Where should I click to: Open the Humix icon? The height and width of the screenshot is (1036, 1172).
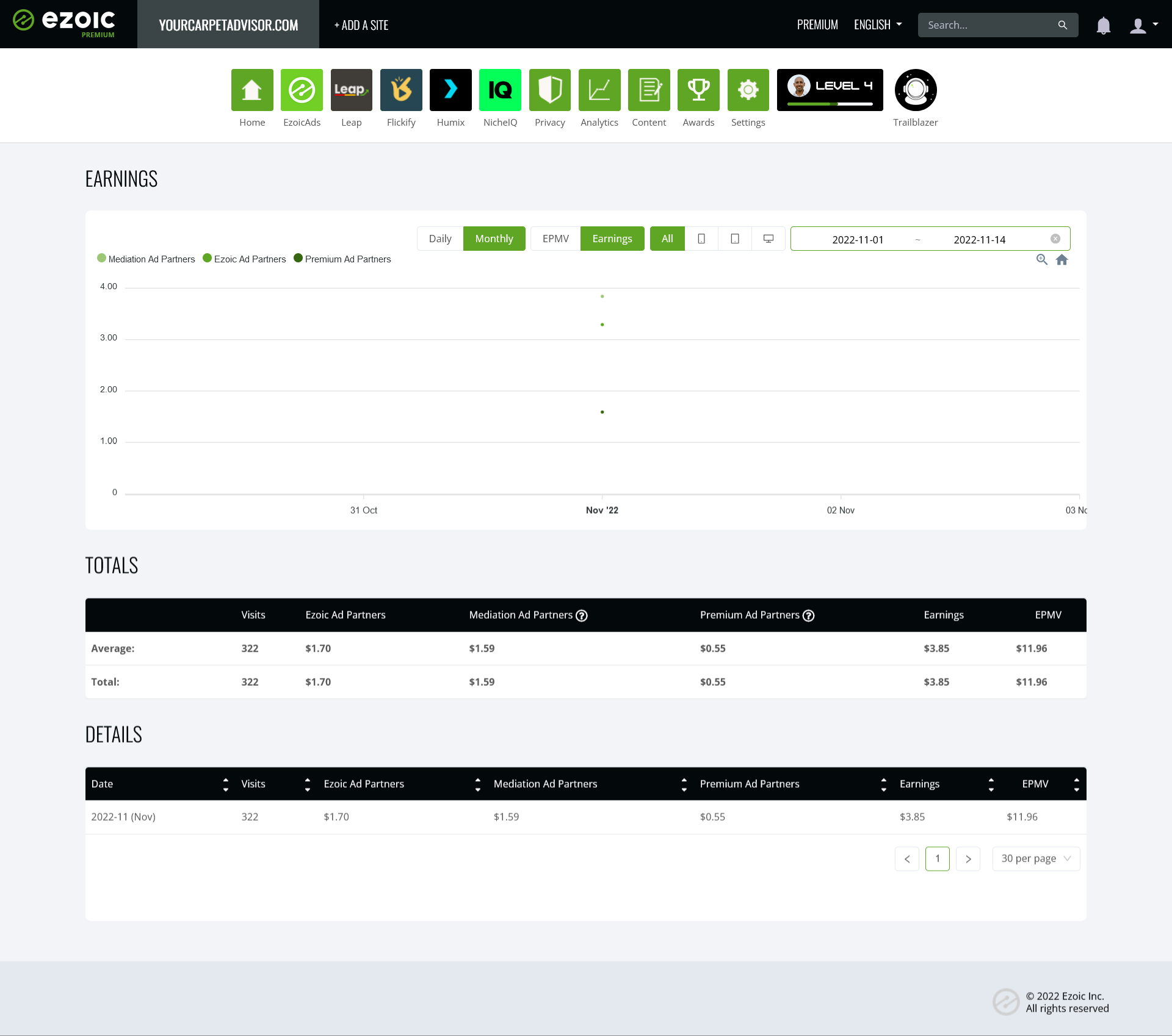click(x=450, y=90)
